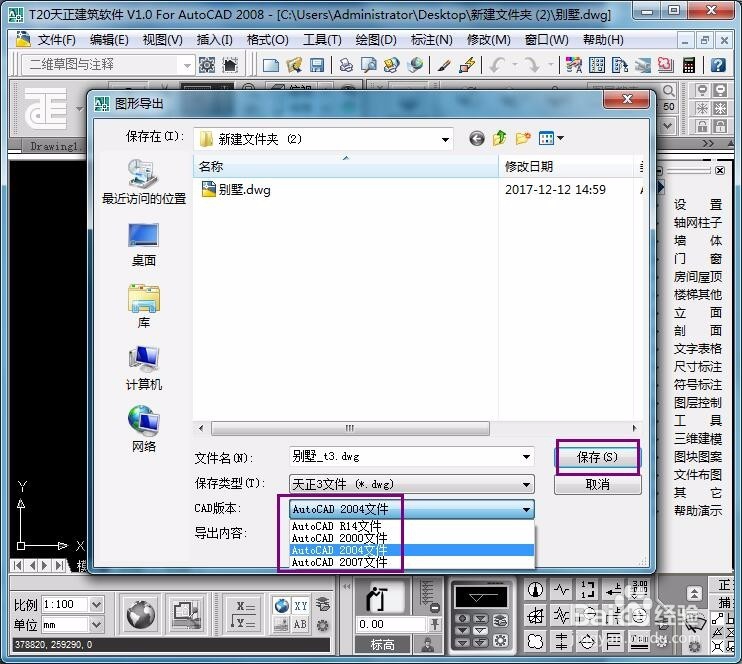Open 轴网柱子 in the Tianzheng side menu
This screenshot has width=742, height=664.
point(698,222)
